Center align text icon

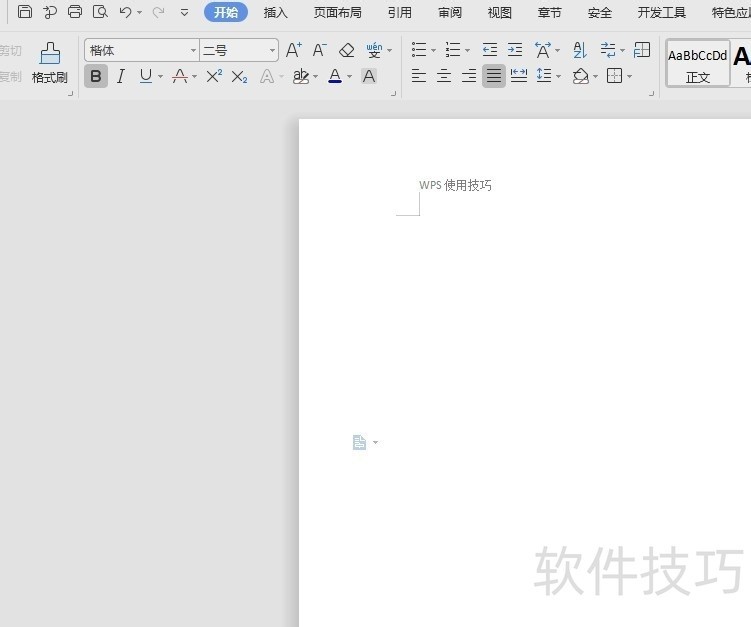[444, 76]
